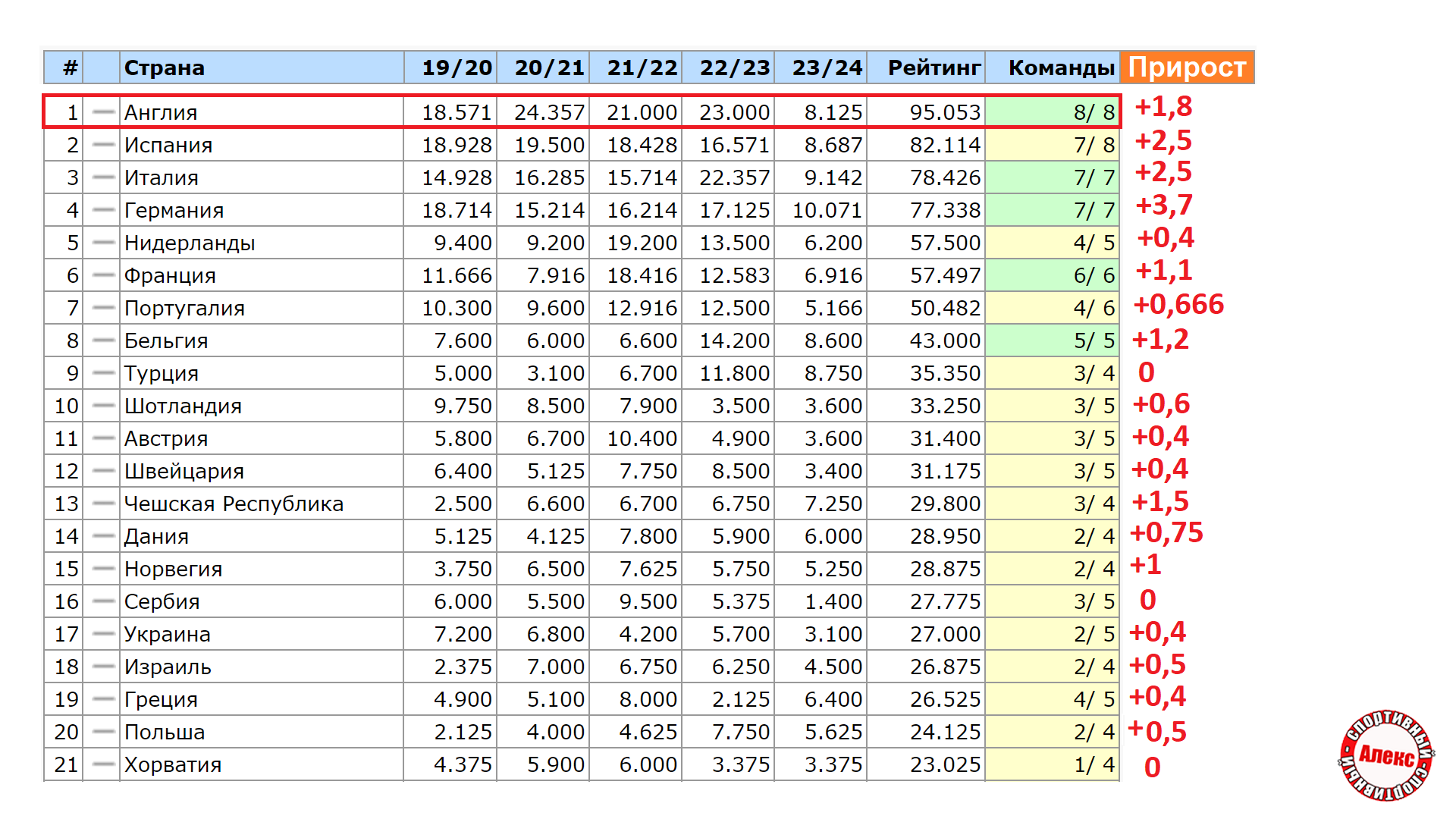Viewport: 1456px width, 819px height.
Task: Click the dash trend icon beside Англия
Action: [102, 112]
